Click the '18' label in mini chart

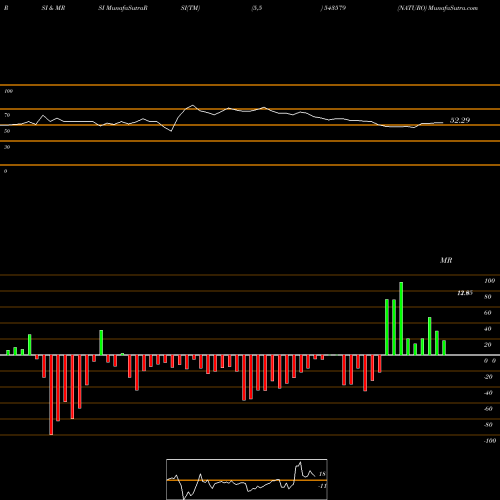322,474
